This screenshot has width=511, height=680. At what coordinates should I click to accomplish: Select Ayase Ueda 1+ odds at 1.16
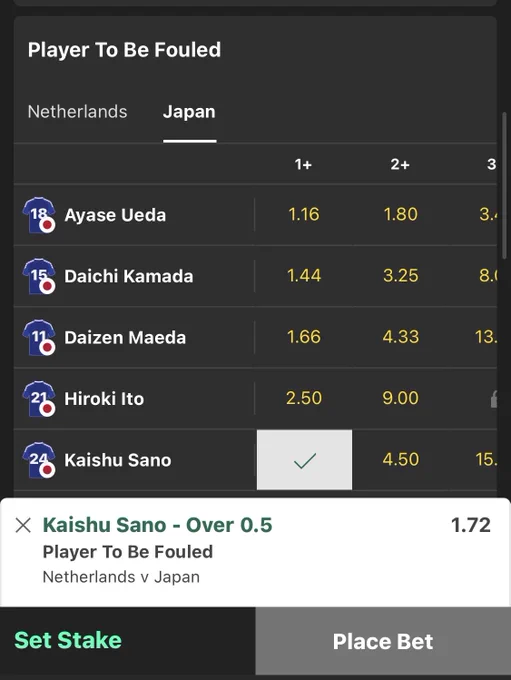tap(304, 214)
